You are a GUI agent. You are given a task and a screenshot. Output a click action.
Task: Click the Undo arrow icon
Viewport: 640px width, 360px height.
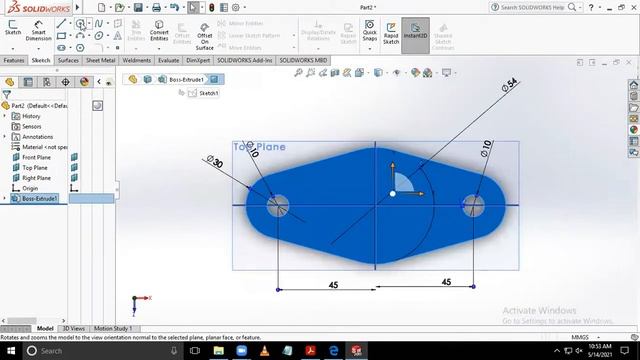(x=174, y=7)
